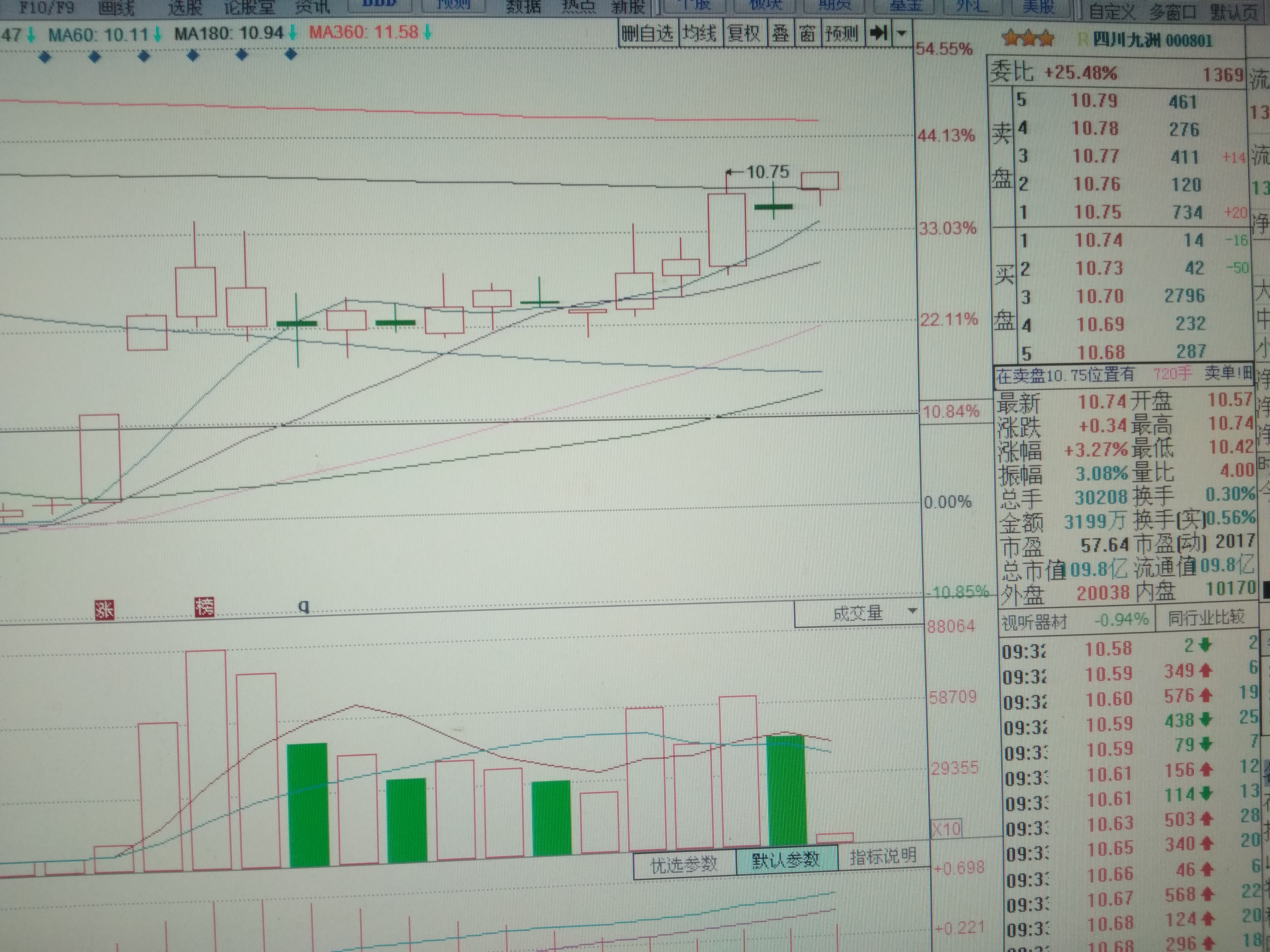Select buy level 5 price 10.68
Image resolution: width=1270 pixels, height=952 pixels.
click(x=1101, y=352)
